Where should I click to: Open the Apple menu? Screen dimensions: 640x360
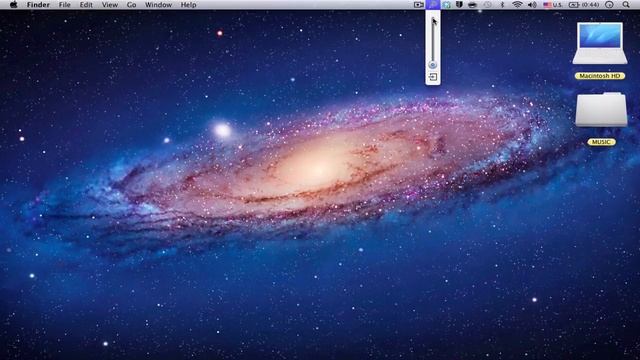(13, 5)
